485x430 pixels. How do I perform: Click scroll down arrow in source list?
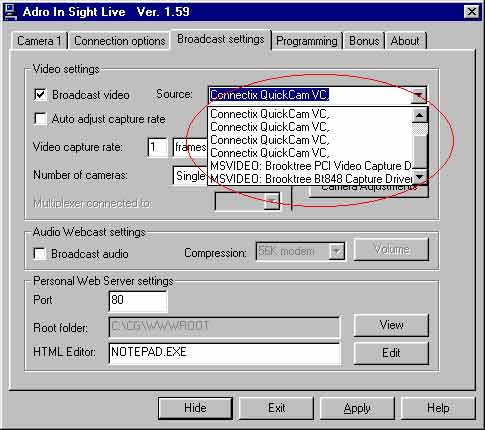pyautogui.click(x=420, y=177)
